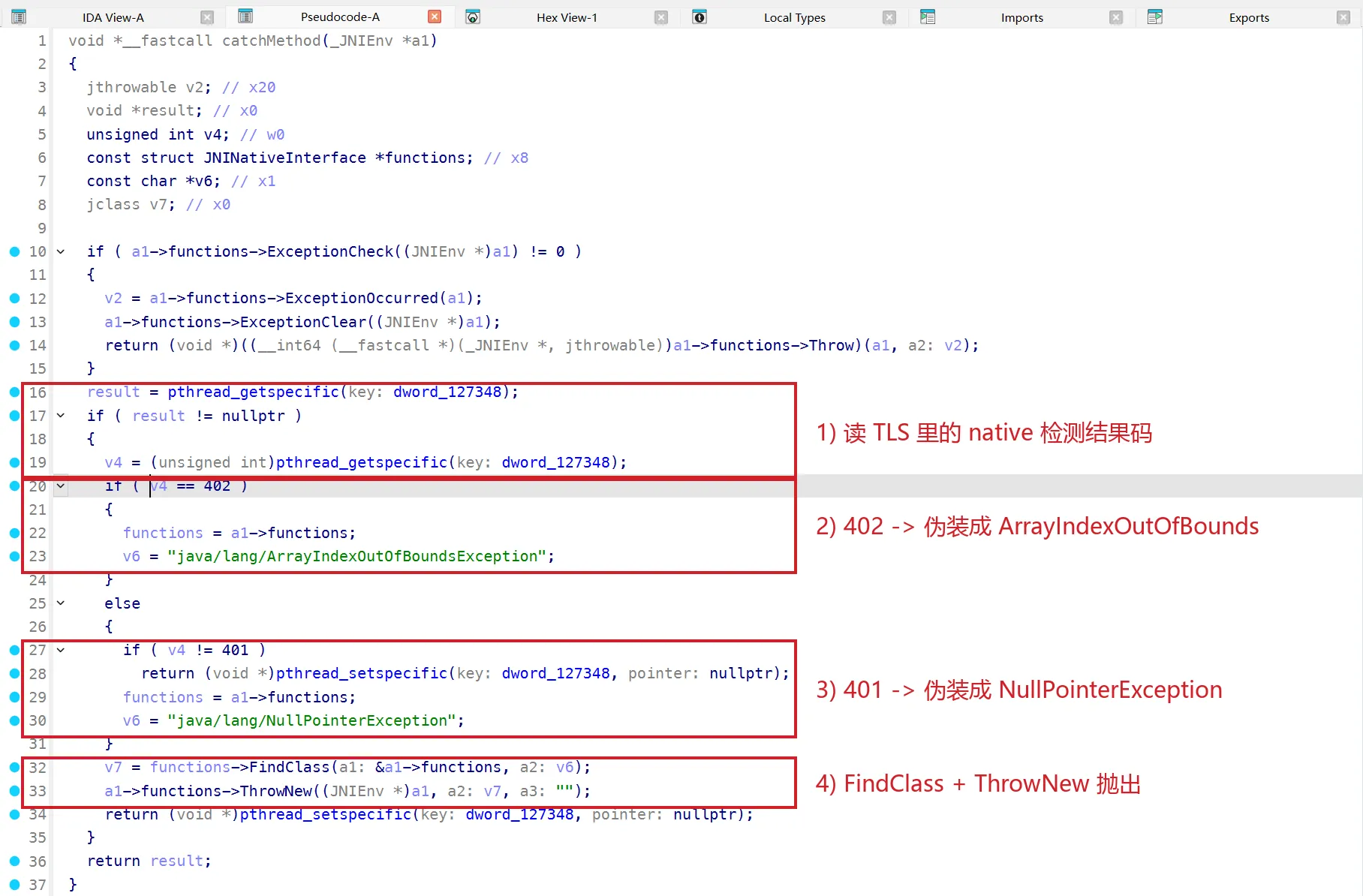Viewport: 1363px width, 896px height.
Task: Open the Imports tab
Action: [x=1022, y=17]
